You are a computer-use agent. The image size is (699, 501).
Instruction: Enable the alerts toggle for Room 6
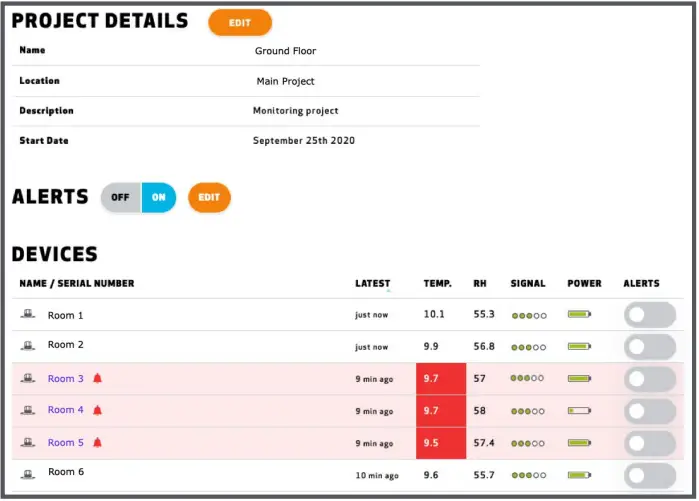click(x=650, y=475)
